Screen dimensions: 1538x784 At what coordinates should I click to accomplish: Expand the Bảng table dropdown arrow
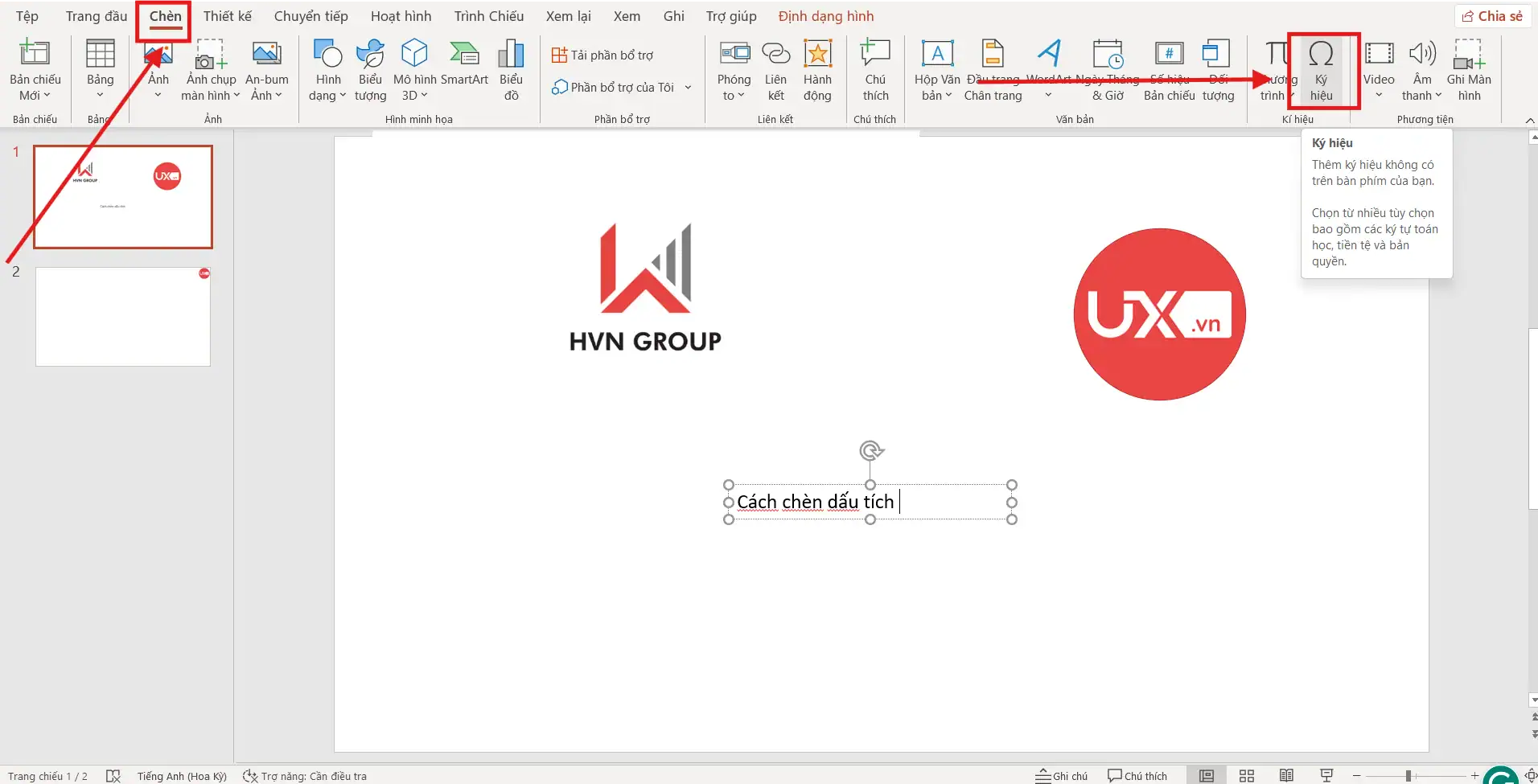click(100, 96)
